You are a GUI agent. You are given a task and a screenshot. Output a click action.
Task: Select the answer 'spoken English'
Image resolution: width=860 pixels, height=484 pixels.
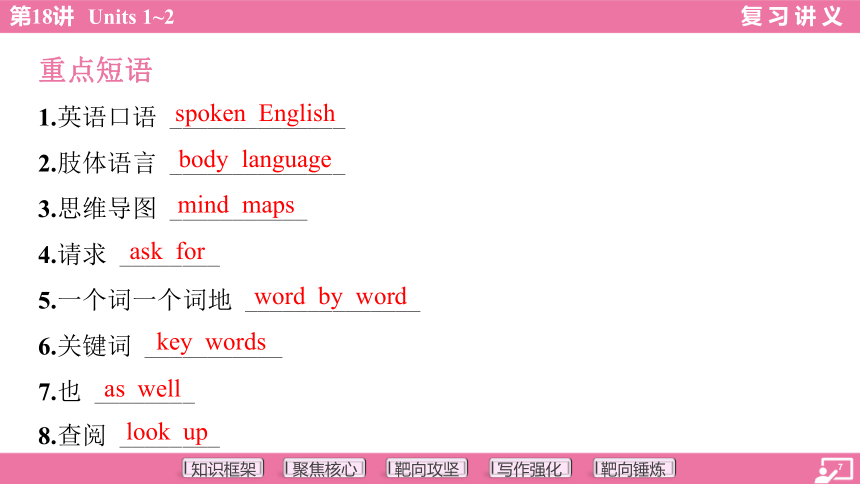(x=255, y=114)
